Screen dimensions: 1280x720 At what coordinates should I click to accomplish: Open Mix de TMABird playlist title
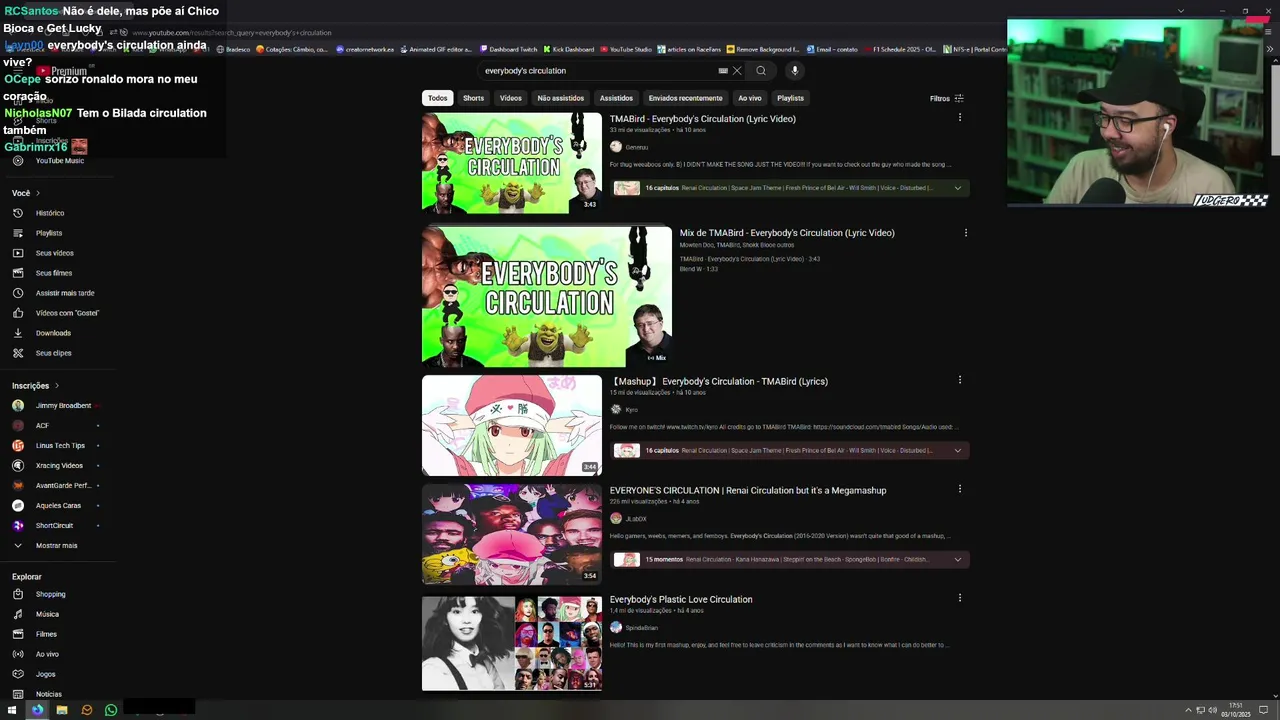coord(787,233)
